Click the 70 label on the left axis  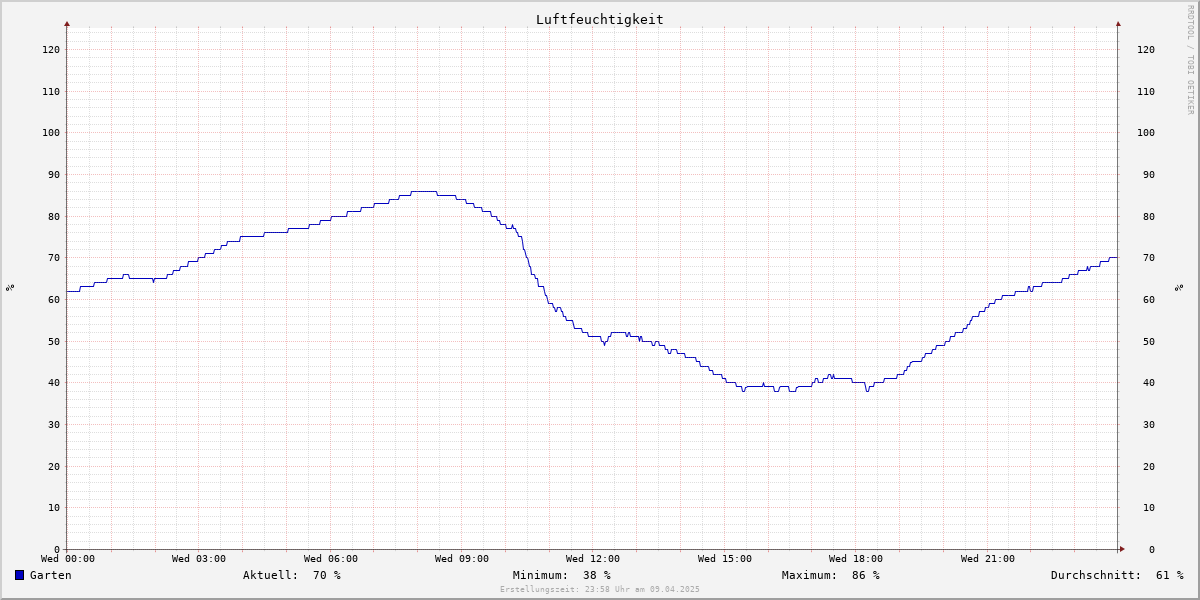point(54,257)
